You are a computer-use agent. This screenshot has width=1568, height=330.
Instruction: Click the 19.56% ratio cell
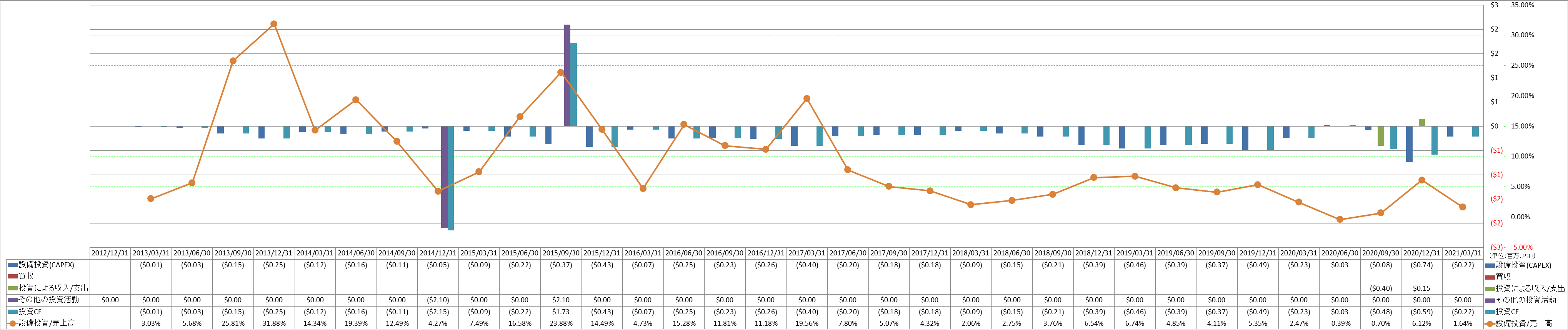807,323
